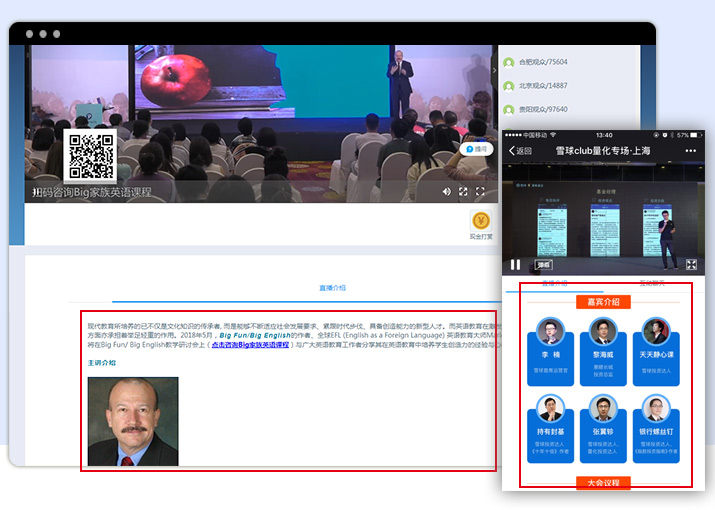This screenshot has width=715, height=510.
Task: Open the 直播介绍 tab on desktop page
Action: pos(333,288)
